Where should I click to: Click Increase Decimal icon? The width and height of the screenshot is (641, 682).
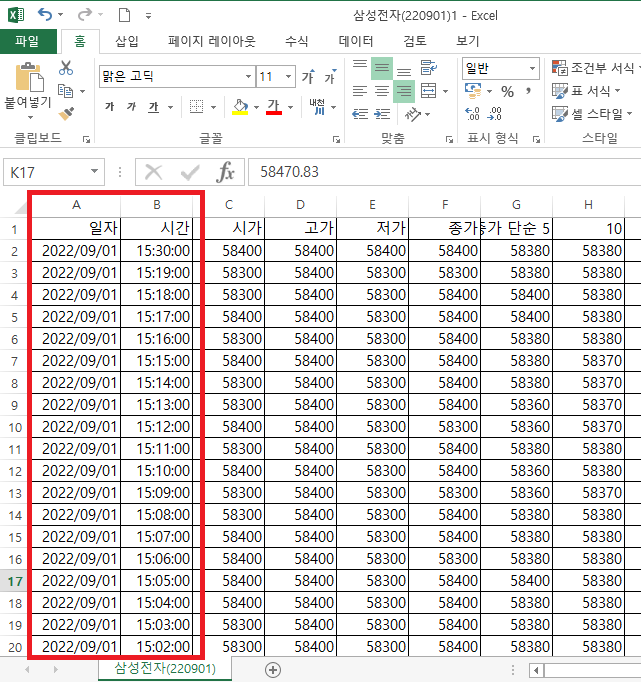472,114
